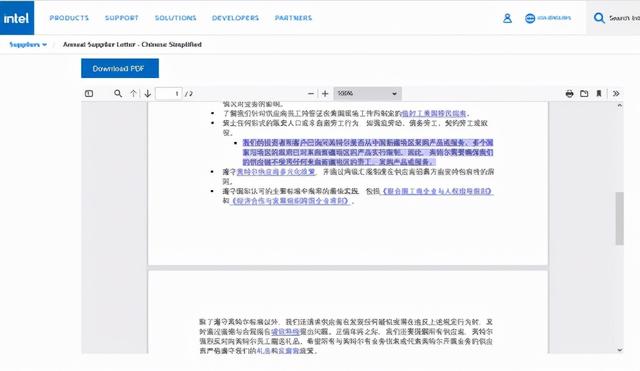Image resolution: width=640 pixels, height=371 pixels.
Task: Click the search magnifier in header
Action: click(x=599, y=18)
